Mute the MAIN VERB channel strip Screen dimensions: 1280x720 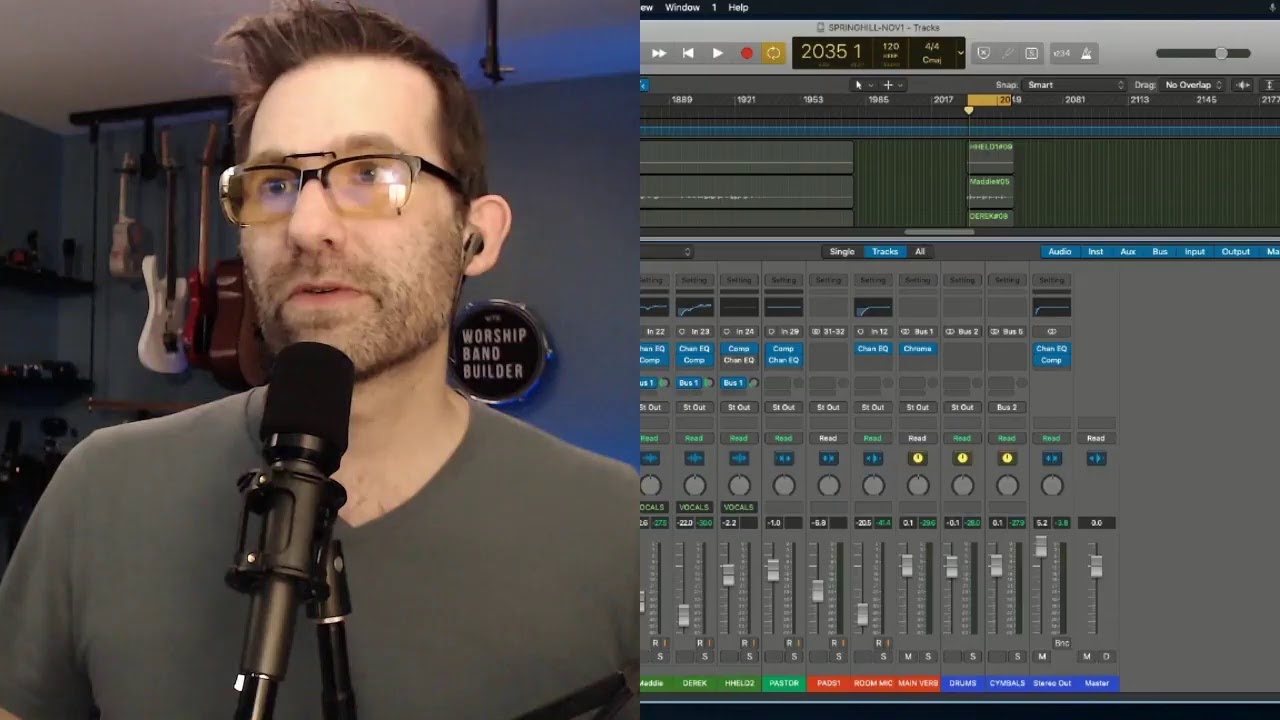(908, 656)
